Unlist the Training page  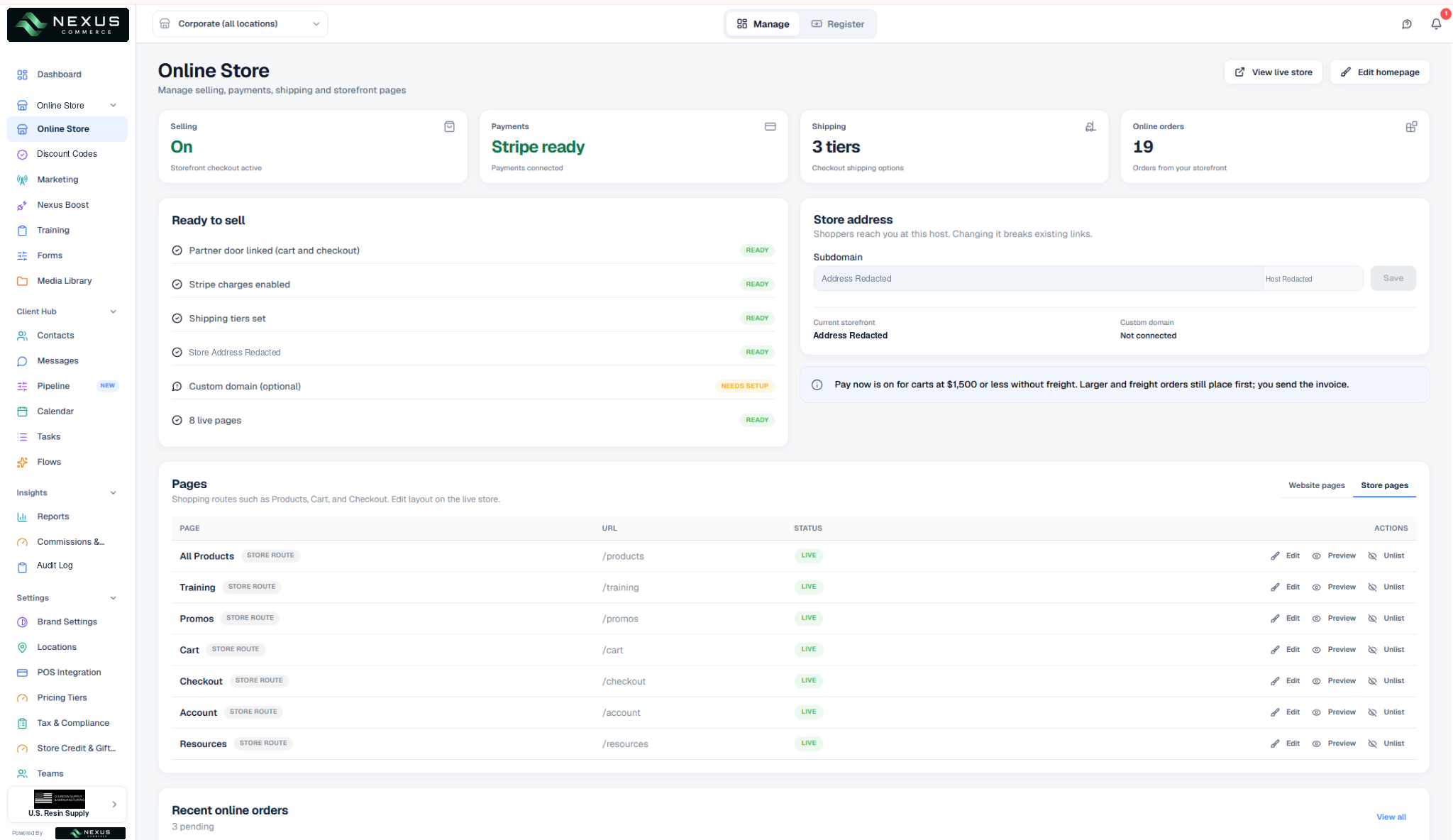1386,587
